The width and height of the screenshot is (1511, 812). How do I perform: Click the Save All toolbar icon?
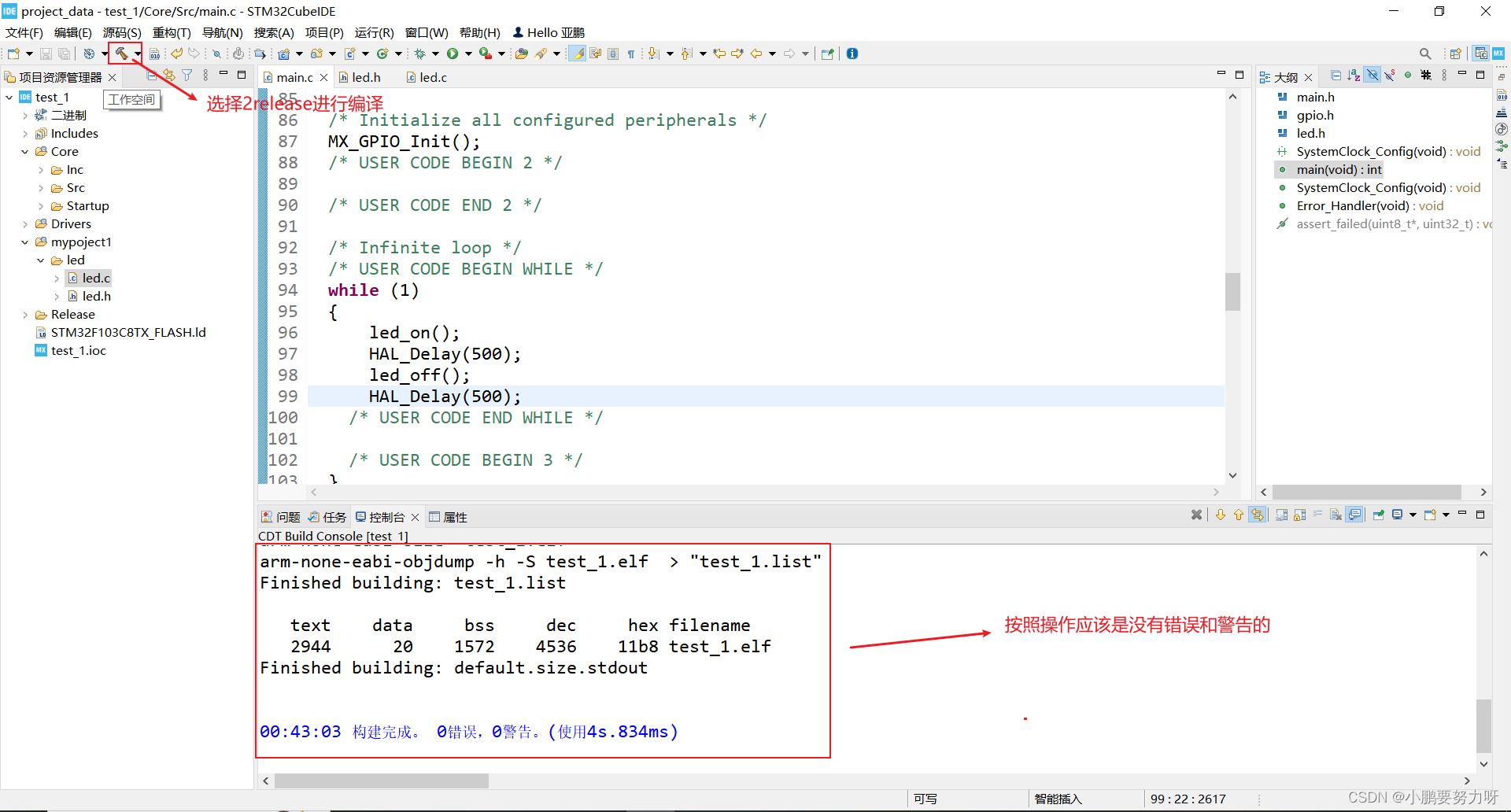(65, 54)
